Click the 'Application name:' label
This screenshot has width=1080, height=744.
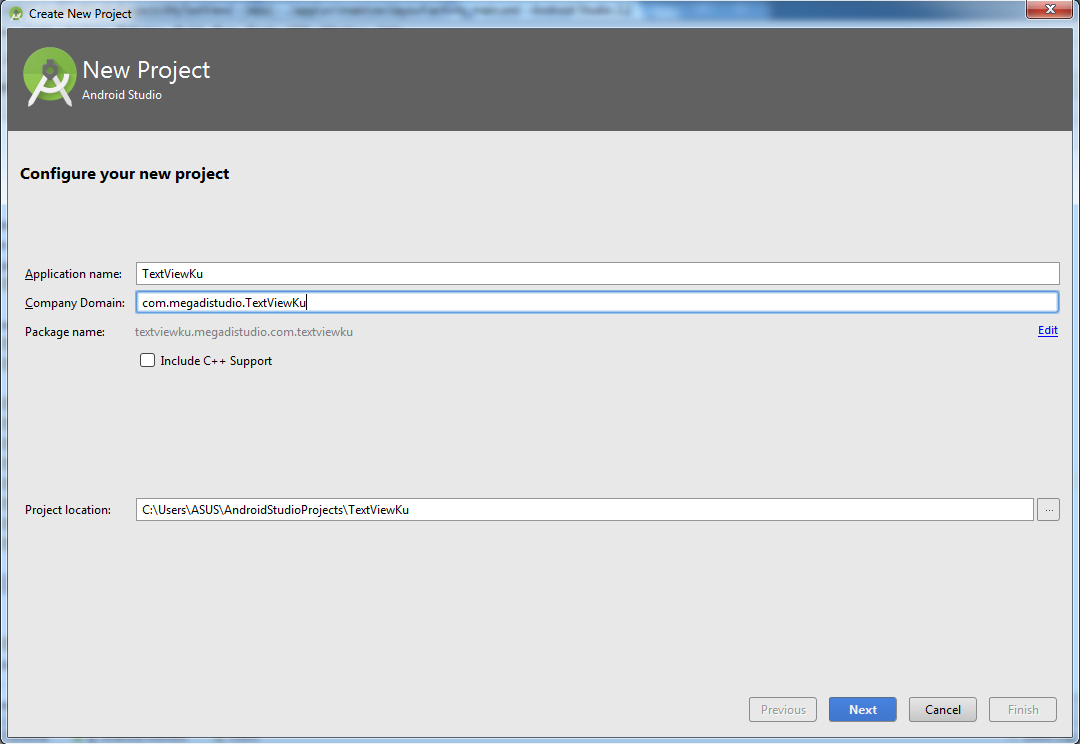point(73,274)
